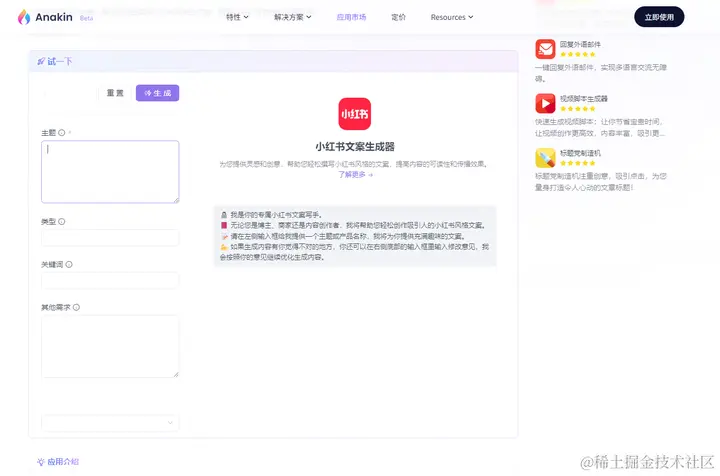
Task: Expand the 解决方案 menu
Action: [292, 17]
